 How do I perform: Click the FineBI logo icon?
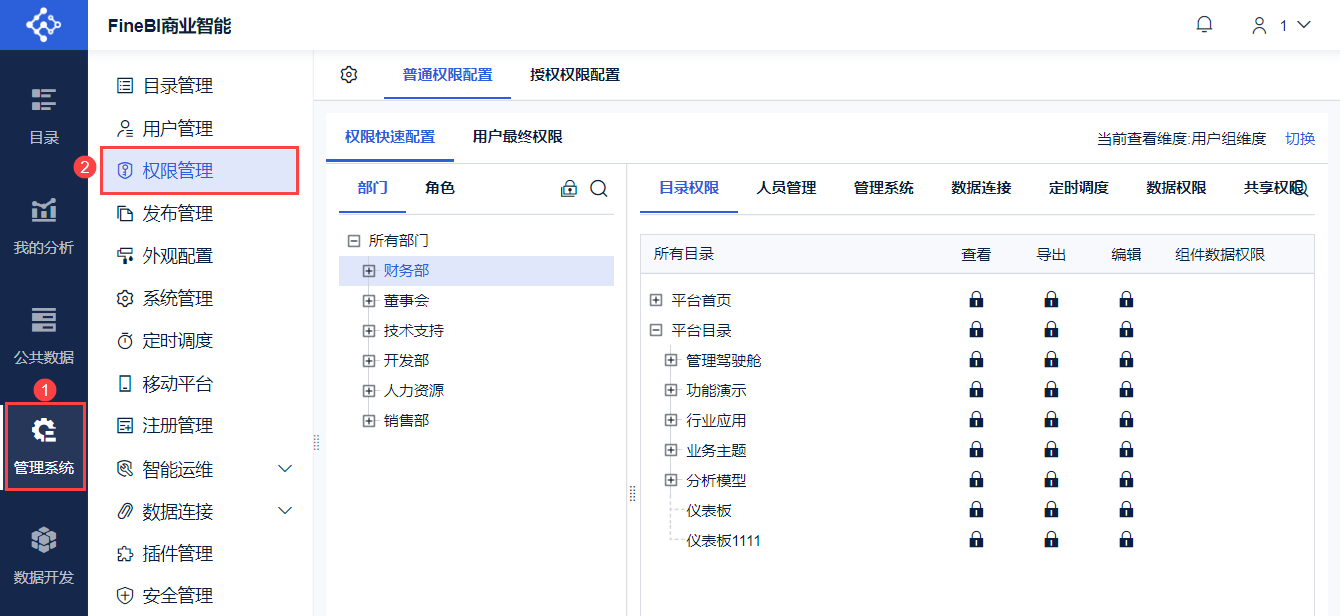(x=43, y=25)
